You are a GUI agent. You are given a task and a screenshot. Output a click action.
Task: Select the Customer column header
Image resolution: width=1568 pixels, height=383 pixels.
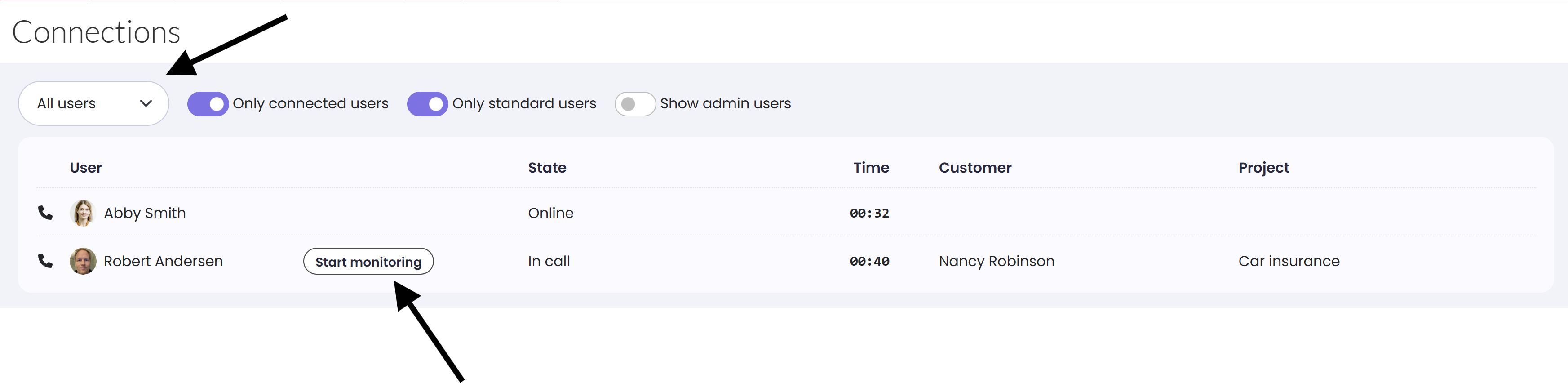[x=974, y=167]
